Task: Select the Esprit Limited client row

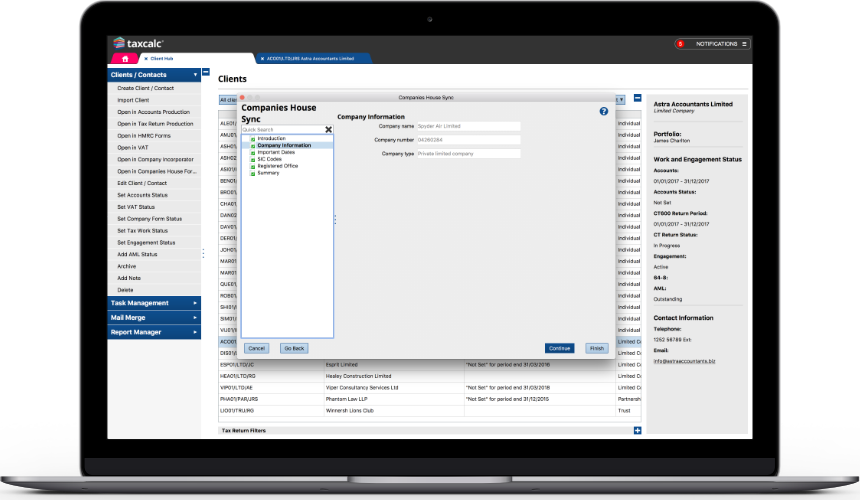Action: (429, 365)
